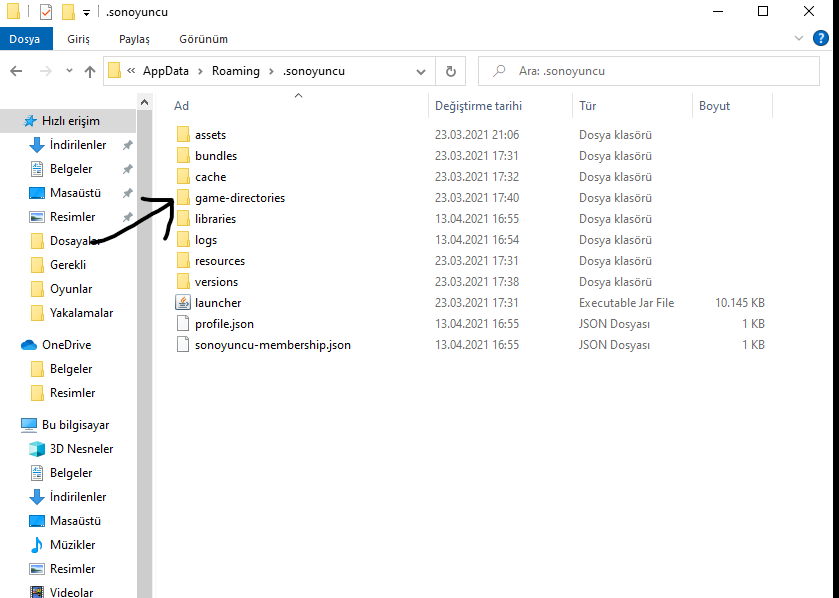Click the Properties checkmark icon in title bar
This screenshot has height=598, width=839.
point(46,12)
